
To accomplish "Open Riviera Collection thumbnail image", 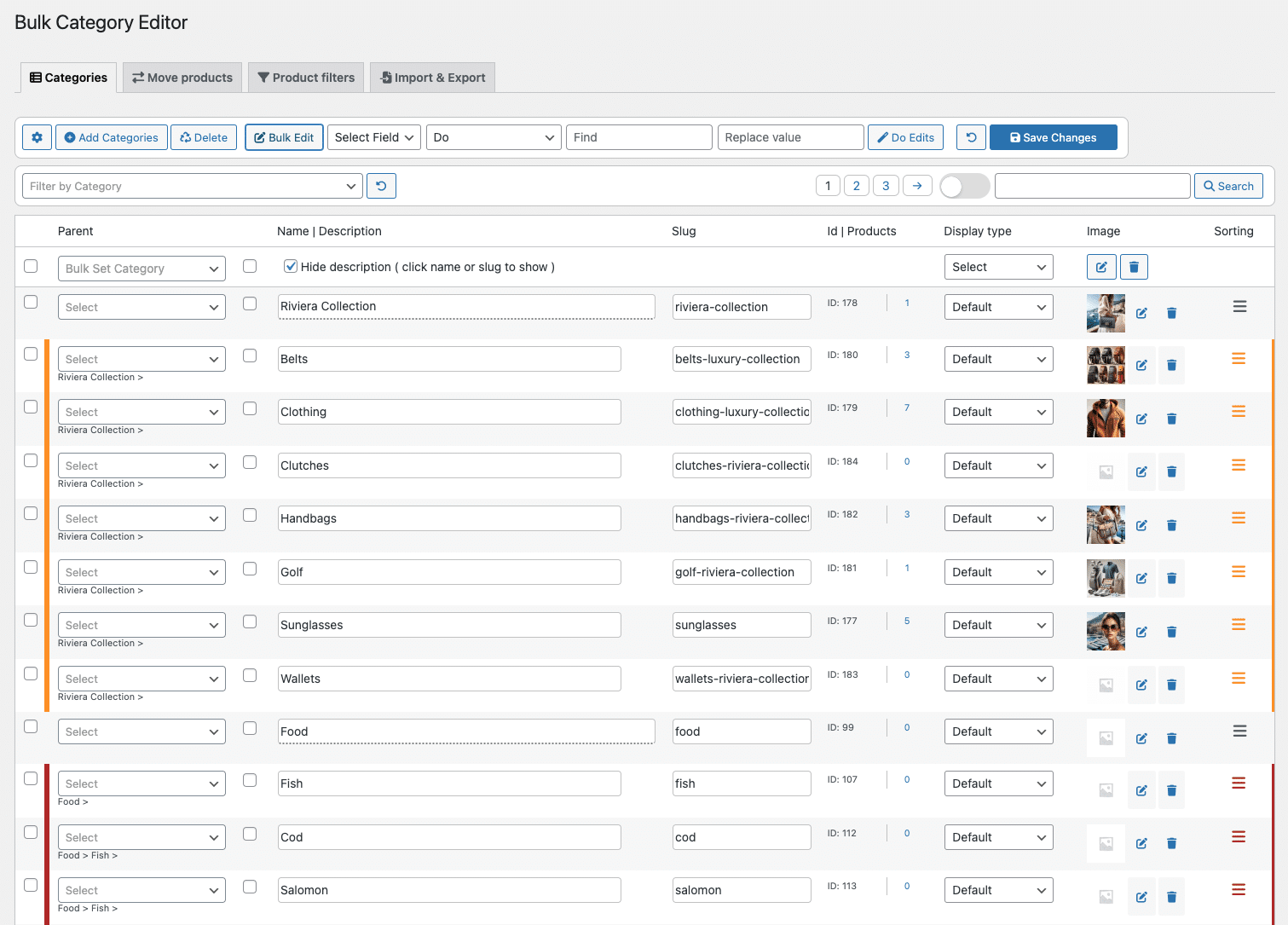I will pos(1106,313).
